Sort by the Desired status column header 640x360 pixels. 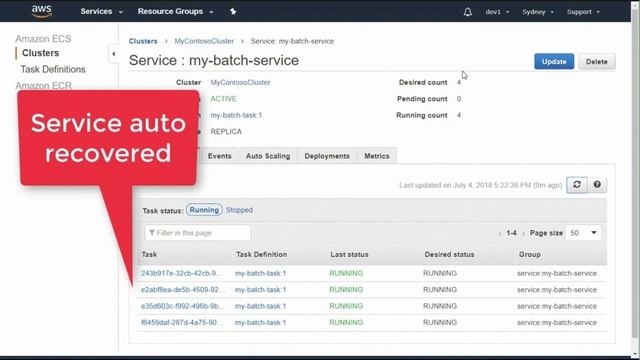coord(449,254)
